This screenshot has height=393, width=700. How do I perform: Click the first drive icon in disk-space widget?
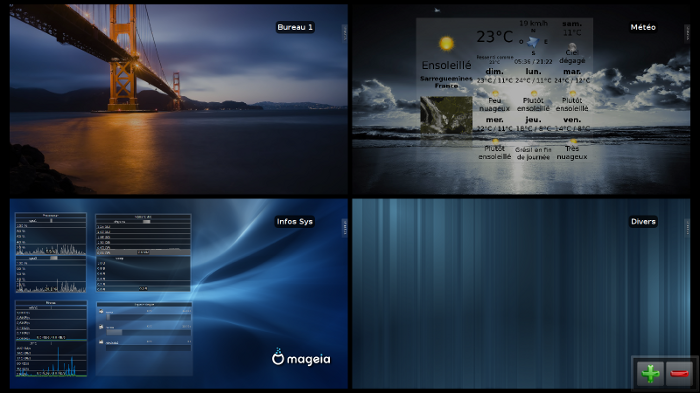pos(101,312)
